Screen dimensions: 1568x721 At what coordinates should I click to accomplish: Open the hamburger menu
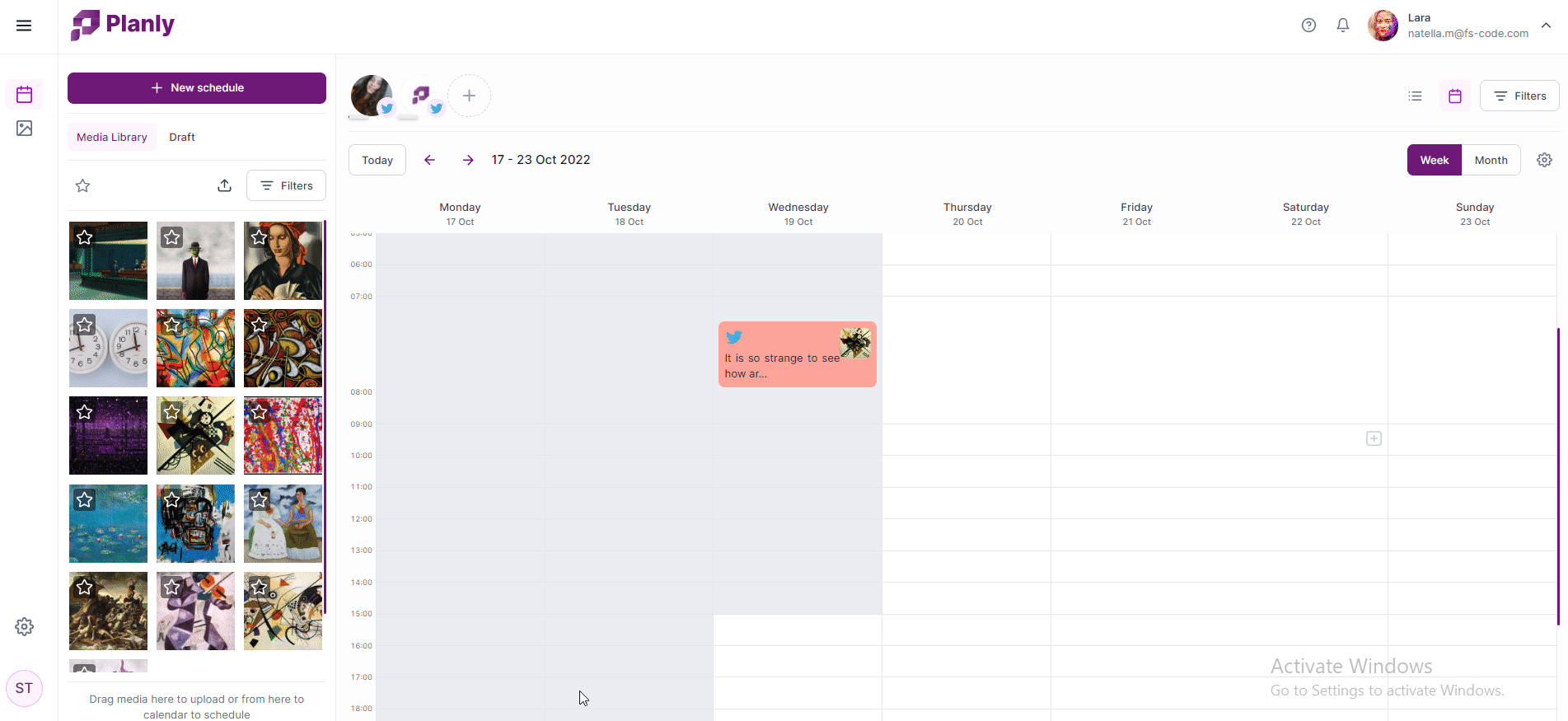[x=24, y=26]
